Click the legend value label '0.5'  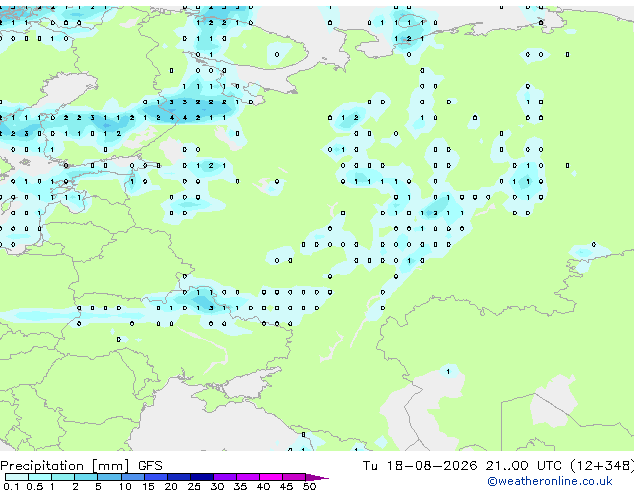pyautogui.click(x=34, y=486)
